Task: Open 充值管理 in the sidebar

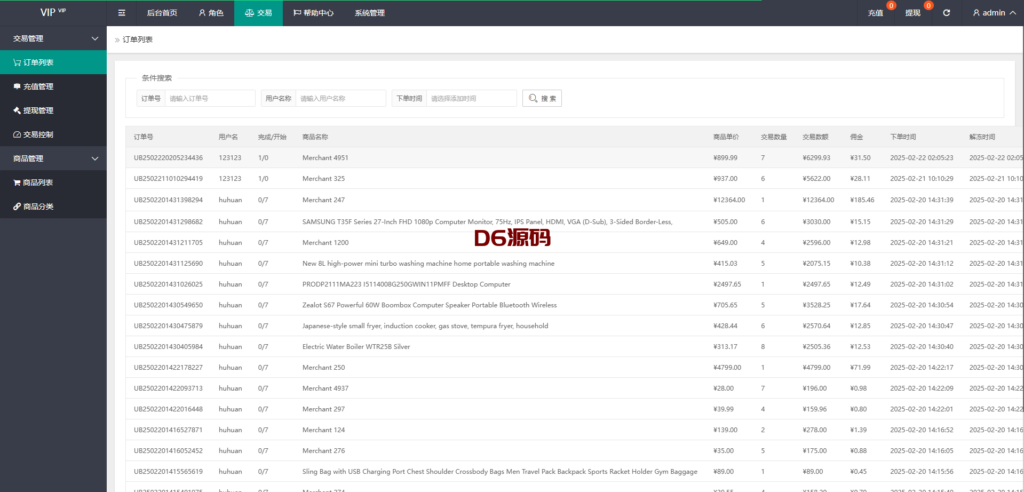Action: (x=53, y=86)
